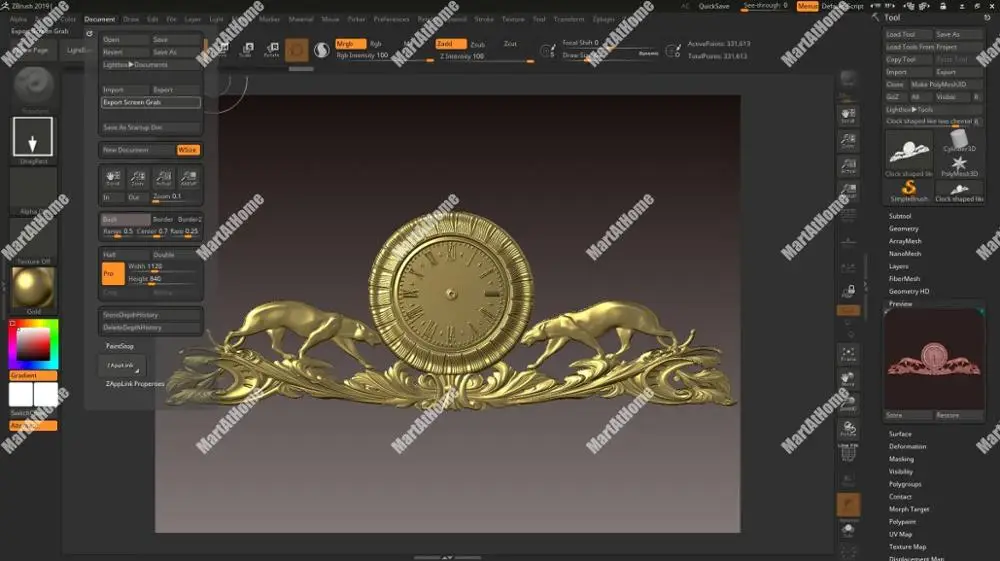
Task: Expand the ArrayMesh subpalette
Action: 905,241
